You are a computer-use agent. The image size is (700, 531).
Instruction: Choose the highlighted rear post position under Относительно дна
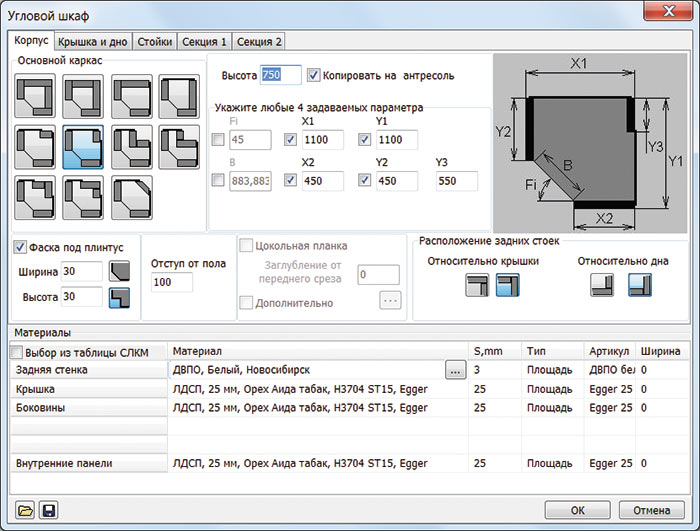(x=638, y=287)
